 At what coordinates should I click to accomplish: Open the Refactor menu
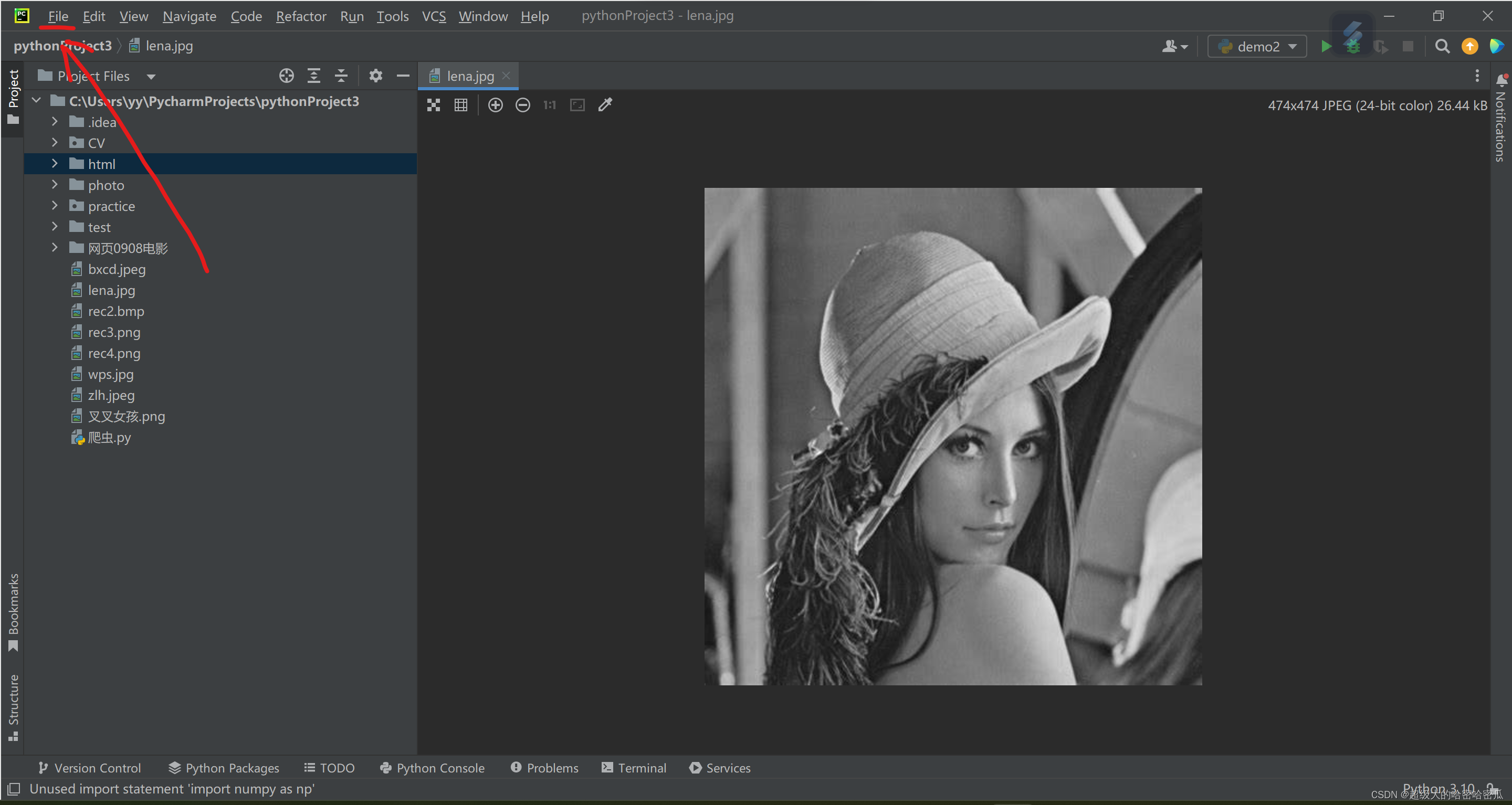(x=301, y=16)
